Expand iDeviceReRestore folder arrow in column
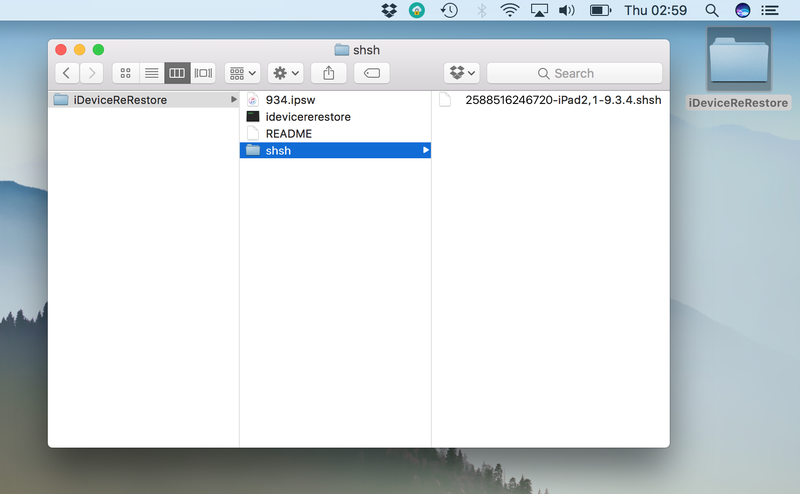This screenshot has height=494, width=800. 234,100
